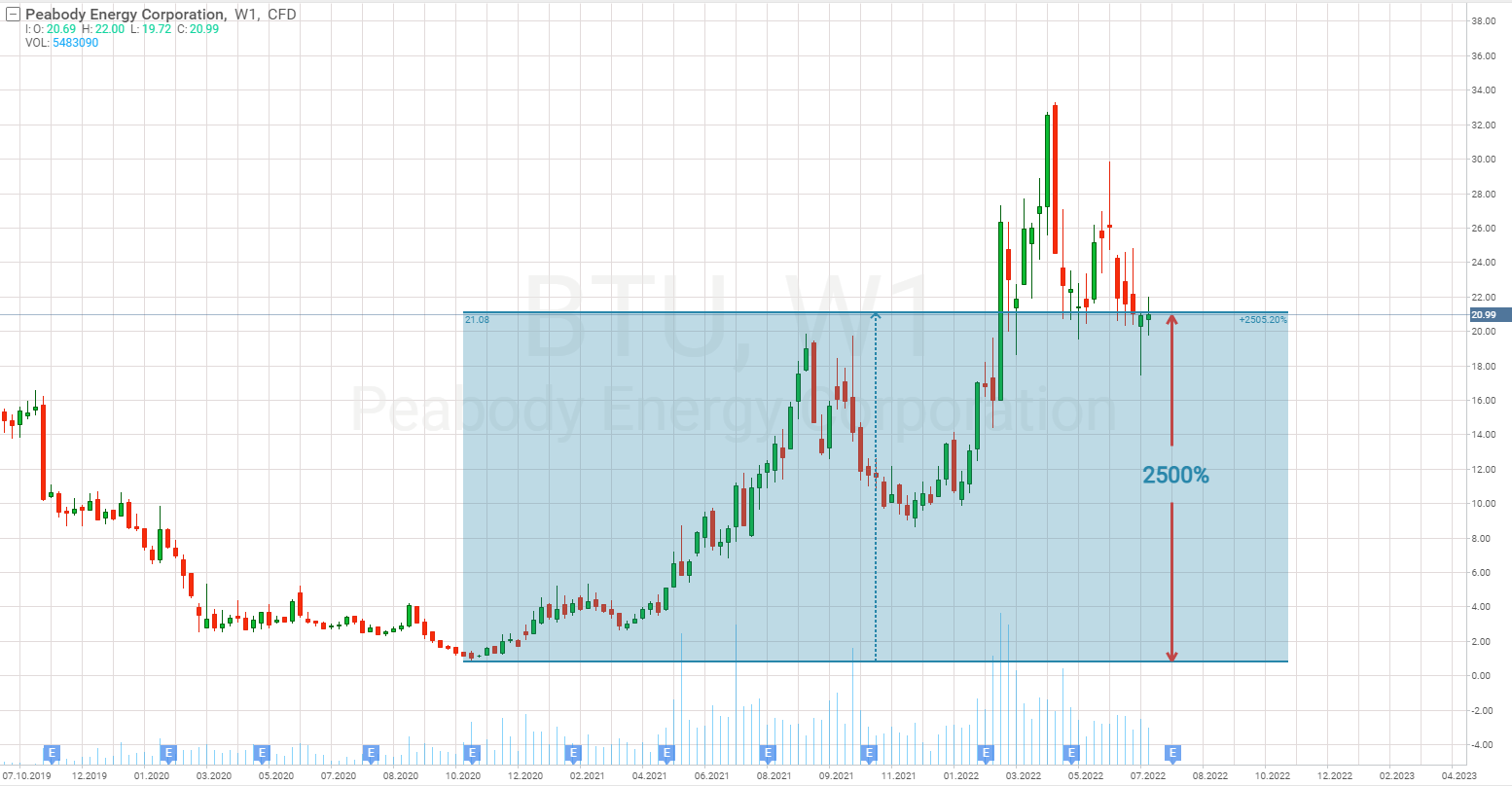This screenshot has width=1512, height=786.
Task: Open the earnings marker nearest the 08.2021 label
Action: point(768,752)
